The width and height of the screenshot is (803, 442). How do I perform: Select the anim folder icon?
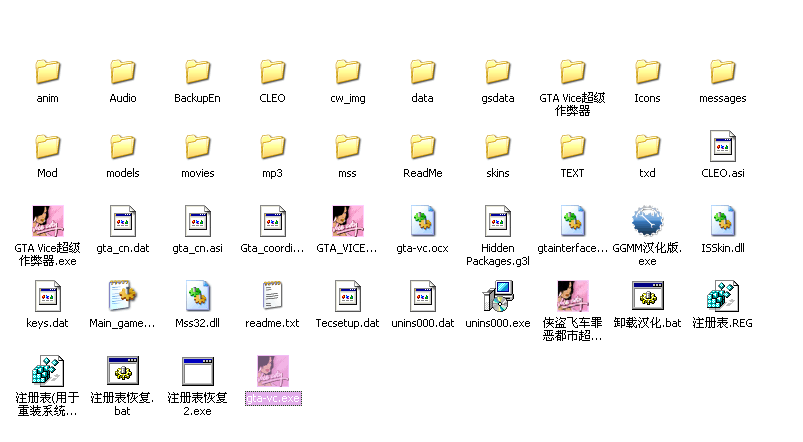(x=48, y=71)
